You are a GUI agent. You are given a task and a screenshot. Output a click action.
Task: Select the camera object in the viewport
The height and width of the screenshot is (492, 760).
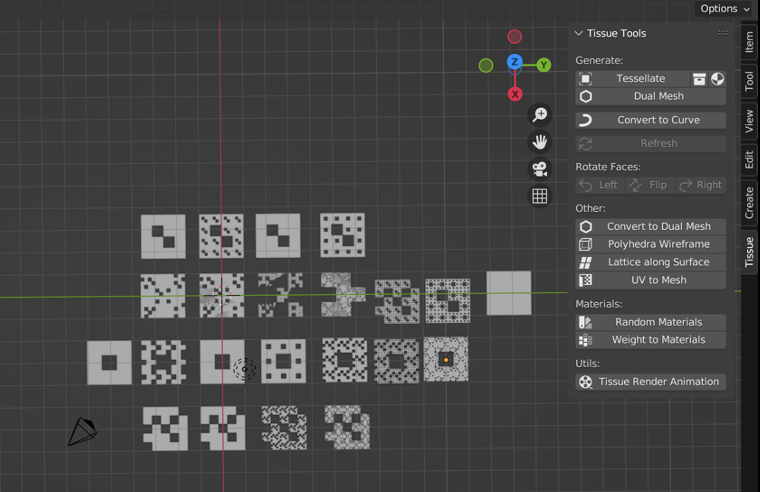pos(82,431)
